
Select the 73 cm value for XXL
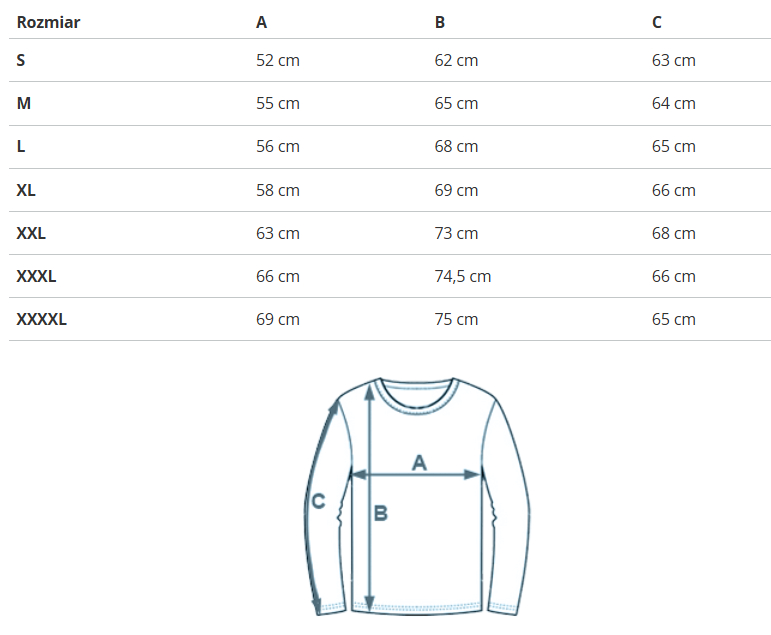point(456,233)
